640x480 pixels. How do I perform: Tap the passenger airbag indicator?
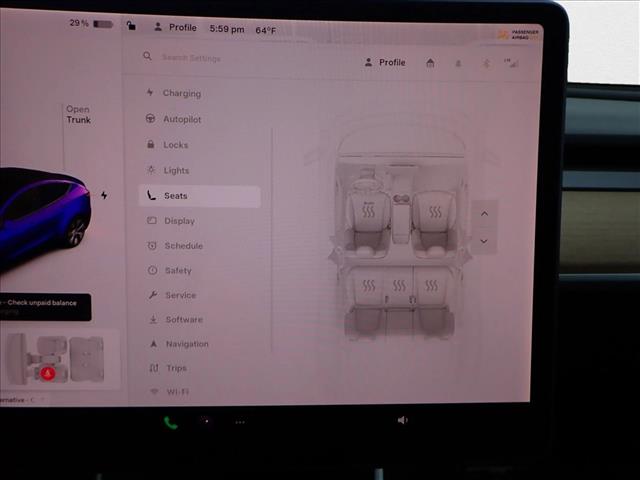pyautogui.click(x=518, y=34)
